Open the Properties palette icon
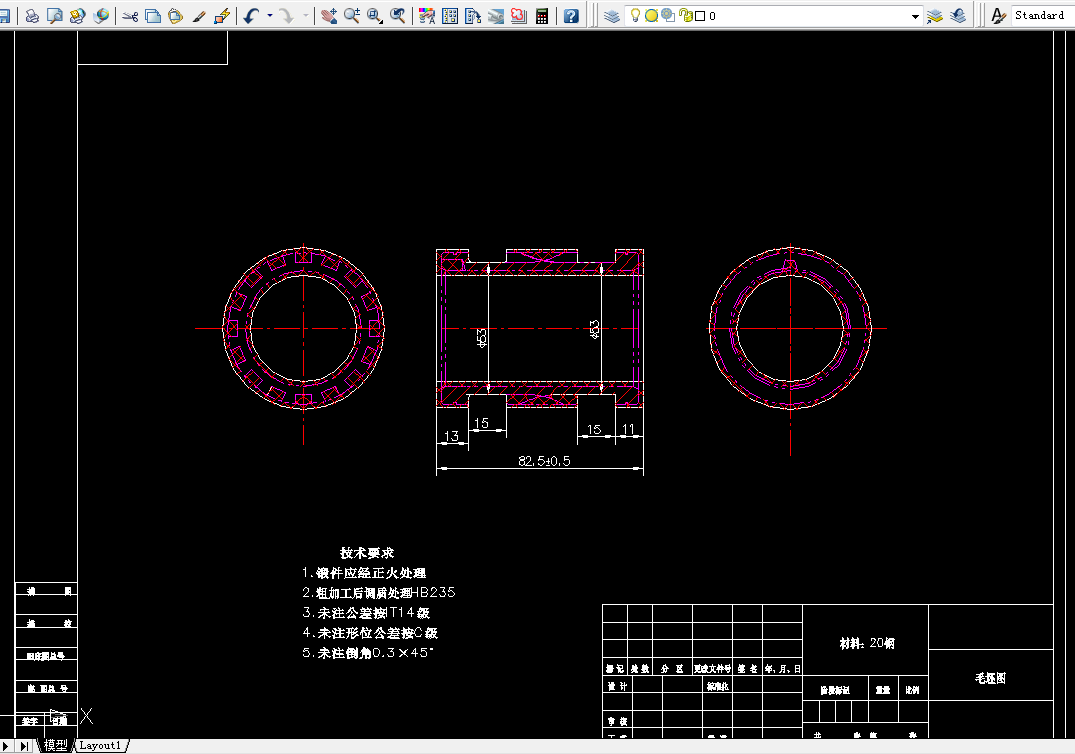The height and width of the screenshot is (754, 1075). pyautogui.click(x=427, y=16)
